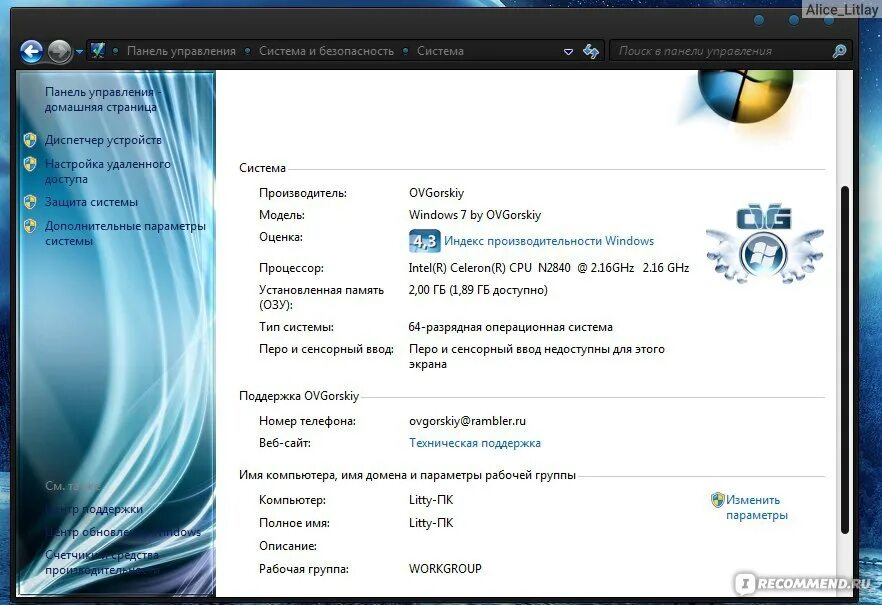Click Windows 7 by OVGorskiy model text
Screen dimensions: 882x605
[x=475, y=215]
